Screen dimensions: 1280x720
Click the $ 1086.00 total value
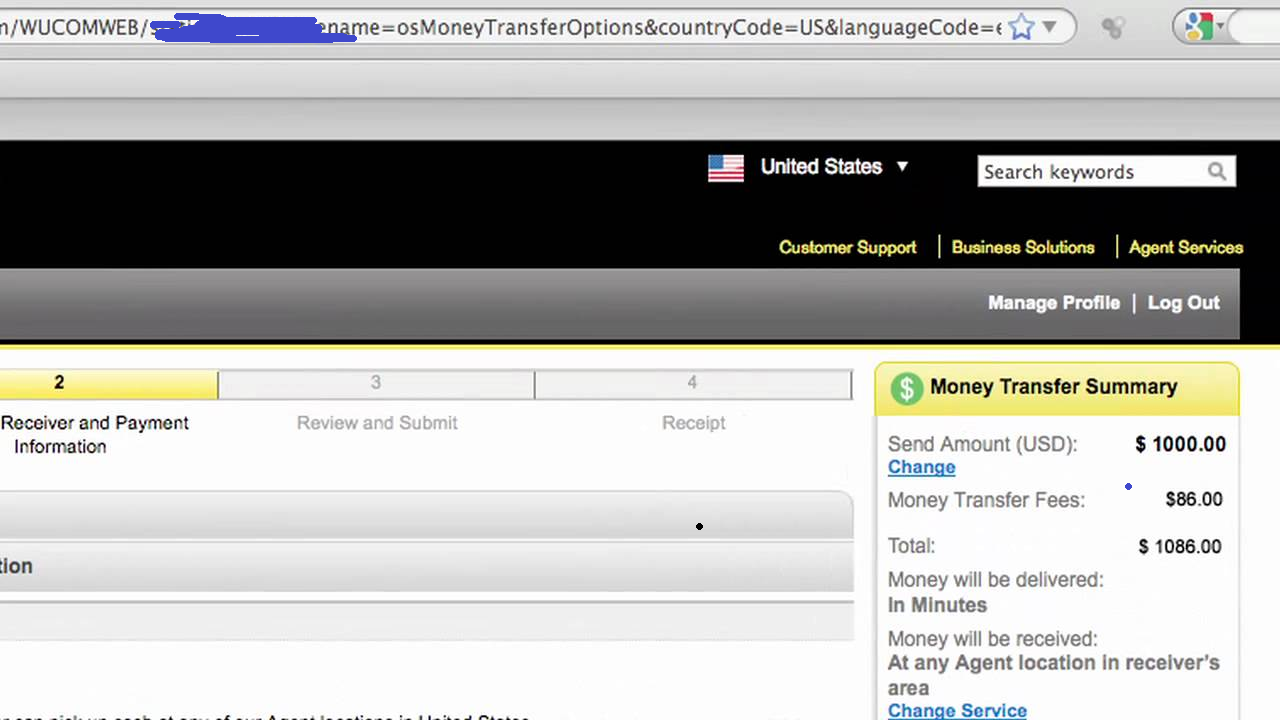[x=1180, y=546]
